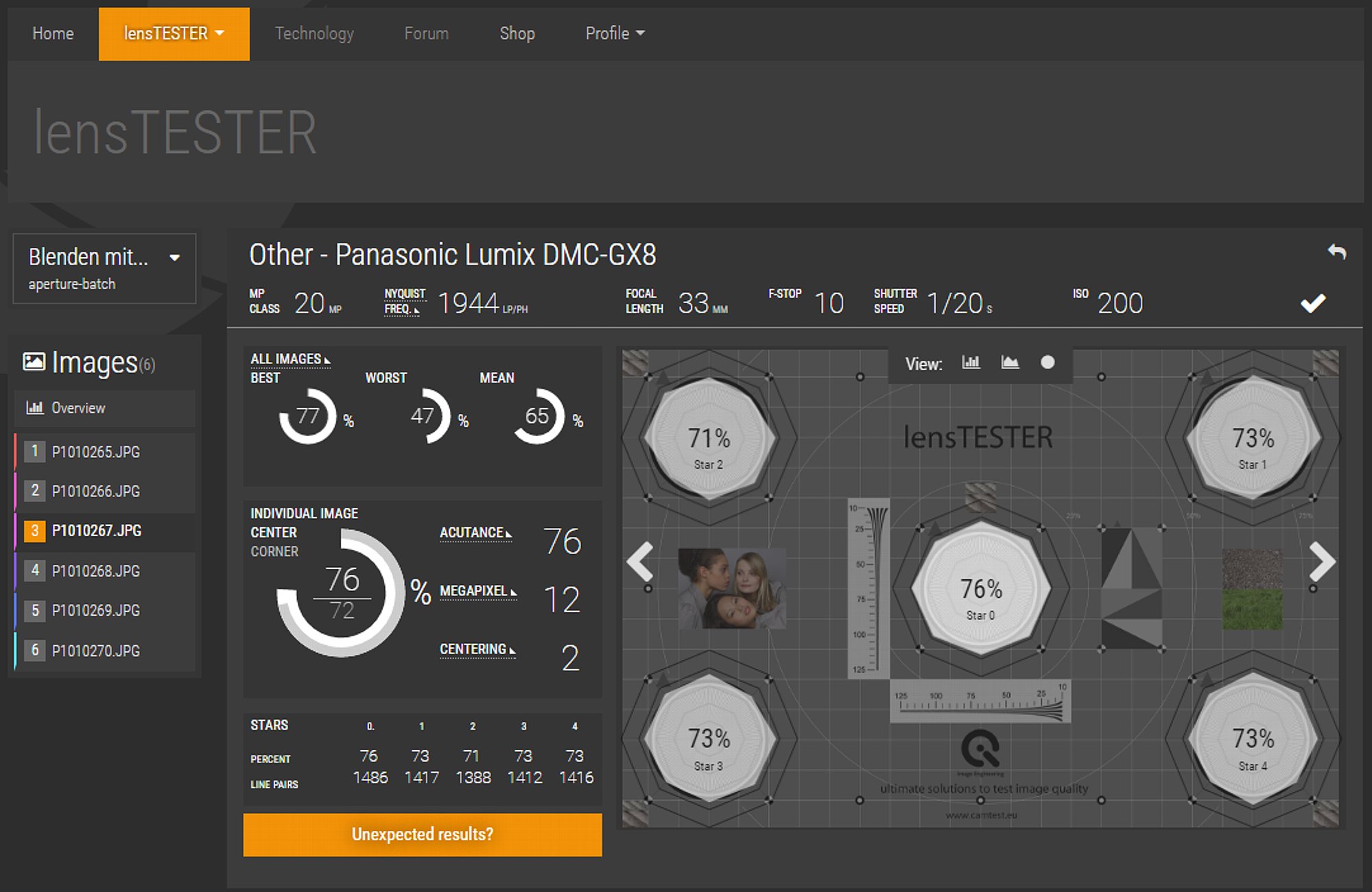Image resolution: width=1372 pixels, height=892 pixels.
Task: Select the circle view icon
Action: (1048, 363)
